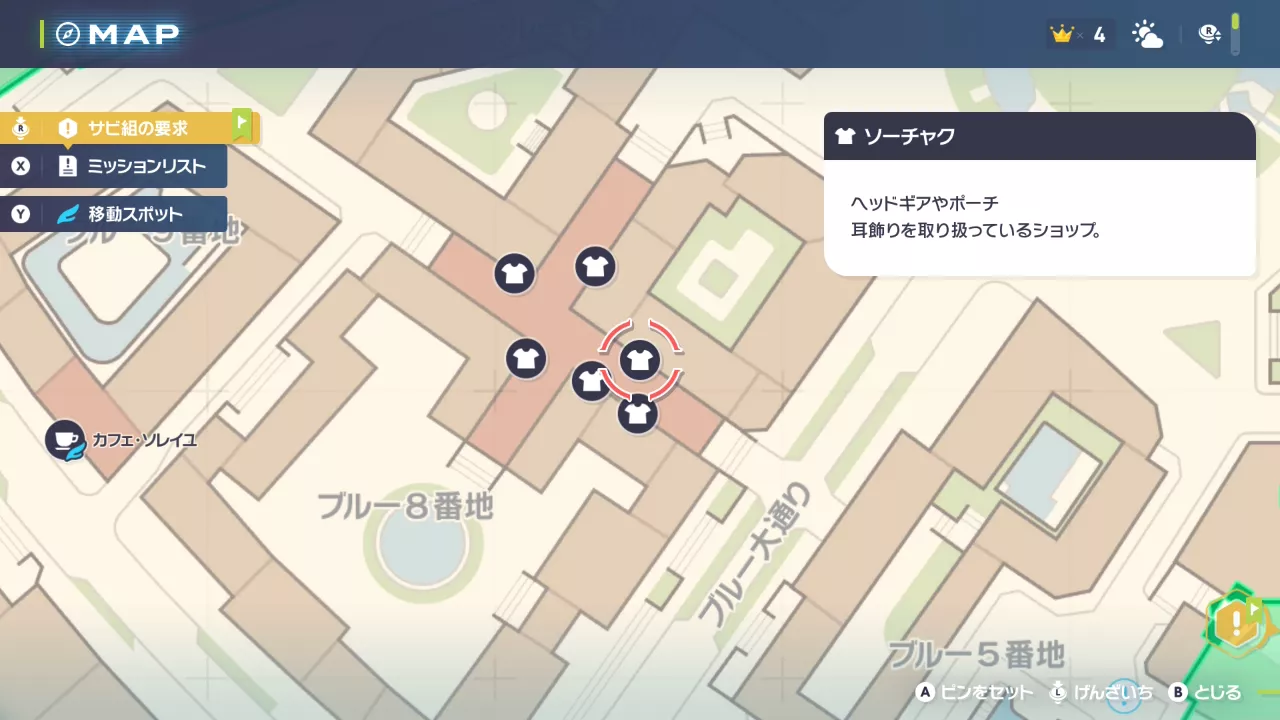The height and width of the screenshot is (720, 1280).
Task: Open the weather forecast icon
Action: (x=1147, y=33)
